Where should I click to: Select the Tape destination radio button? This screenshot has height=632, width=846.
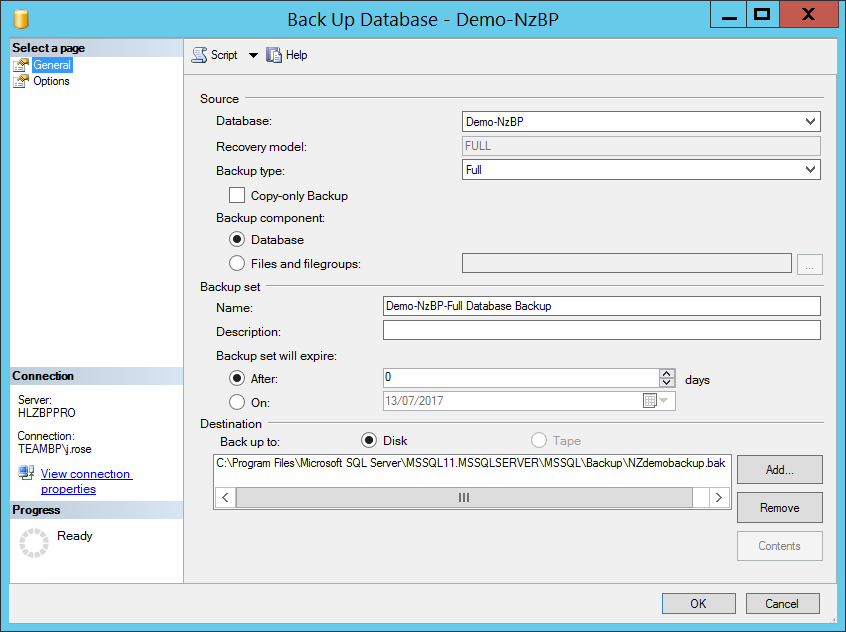tap(538, 440)
